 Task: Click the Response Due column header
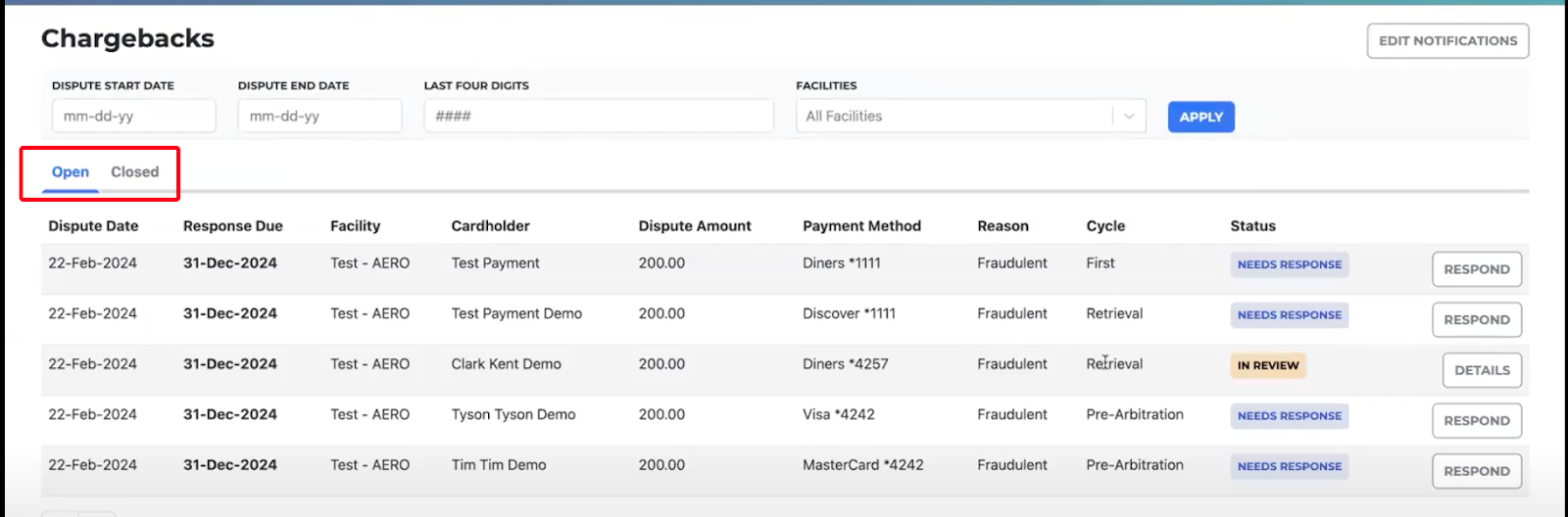[x=232, y=226]
